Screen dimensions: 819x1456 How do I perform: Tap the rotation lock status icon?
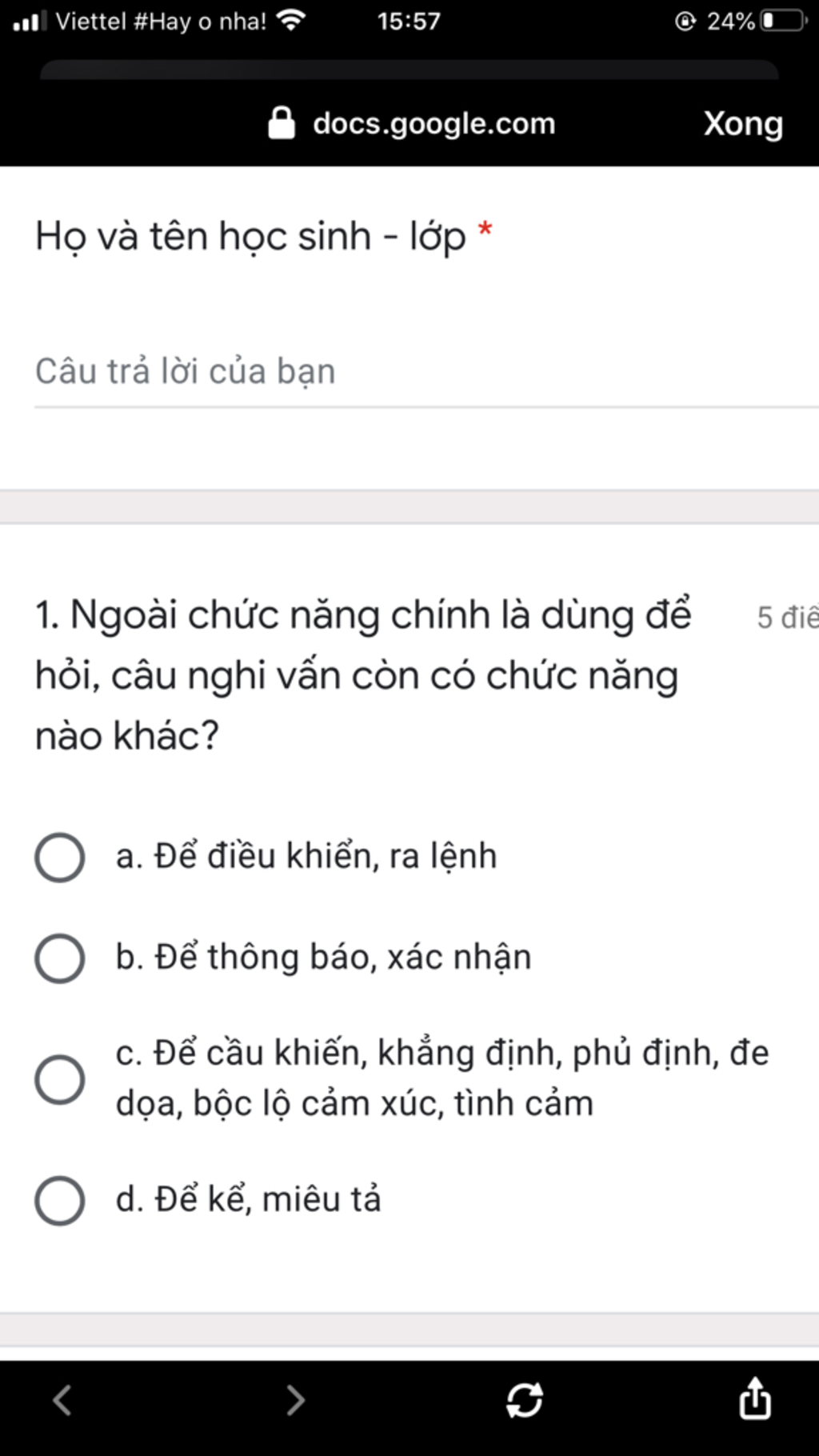(685, 21)
